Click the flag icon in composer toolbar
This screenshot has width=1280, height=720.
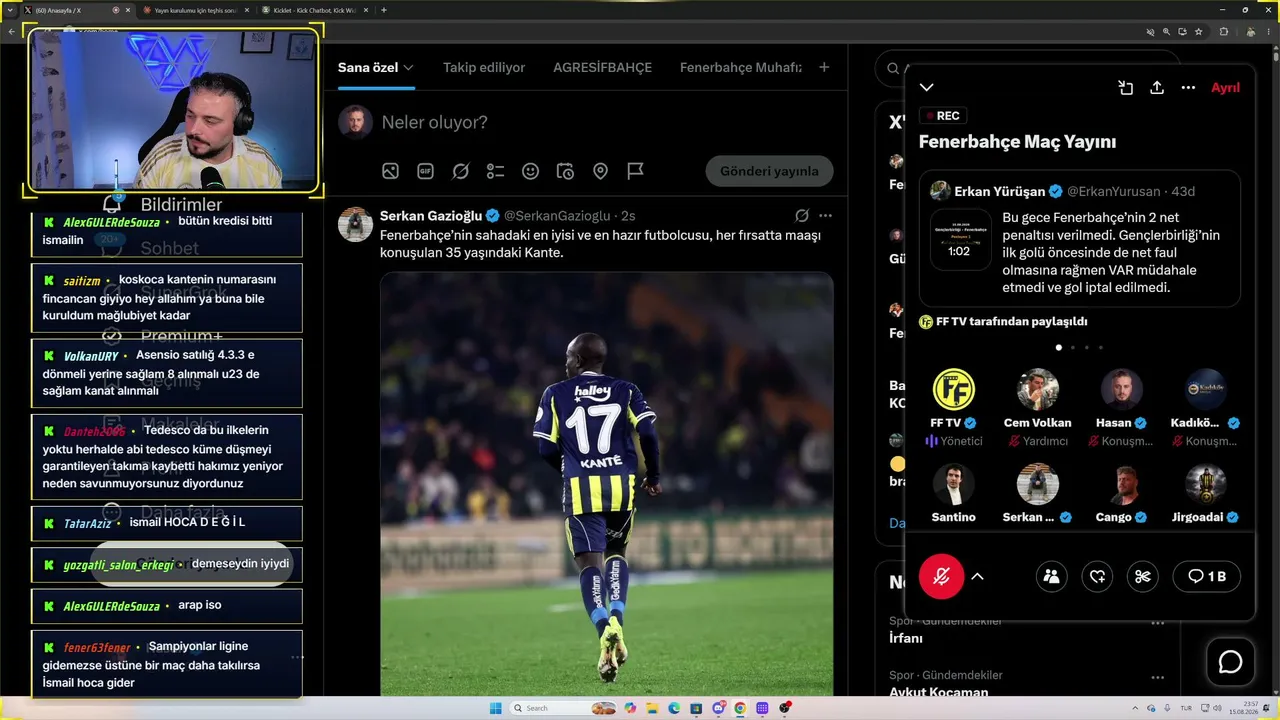point(635,171)
